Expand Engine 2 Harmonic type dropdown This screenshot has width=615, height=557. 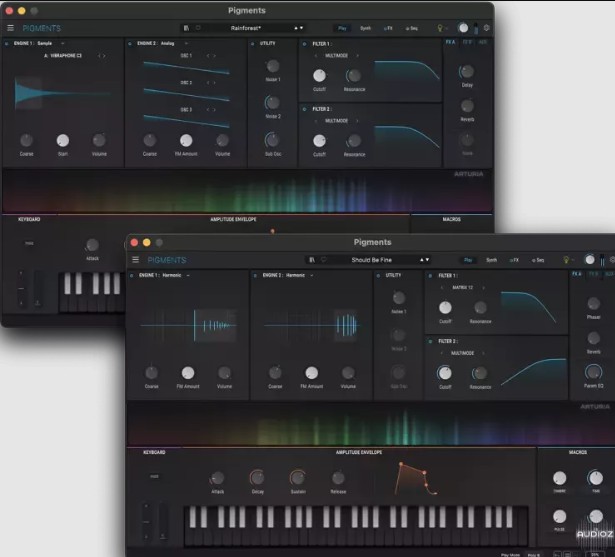pos(312,276)
